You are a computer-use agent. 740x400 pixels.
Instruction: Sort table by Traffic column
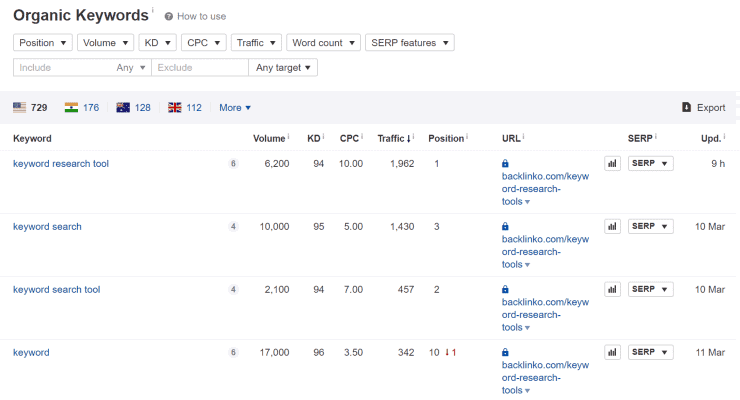[x=392, y=138]
